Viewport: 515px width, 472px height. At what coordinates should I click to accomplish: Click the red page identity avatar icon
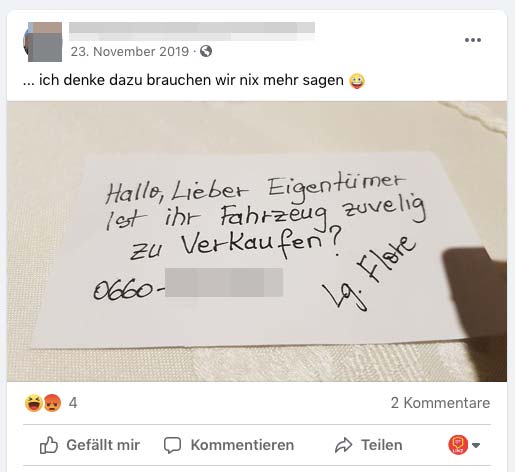click(458, 445)
